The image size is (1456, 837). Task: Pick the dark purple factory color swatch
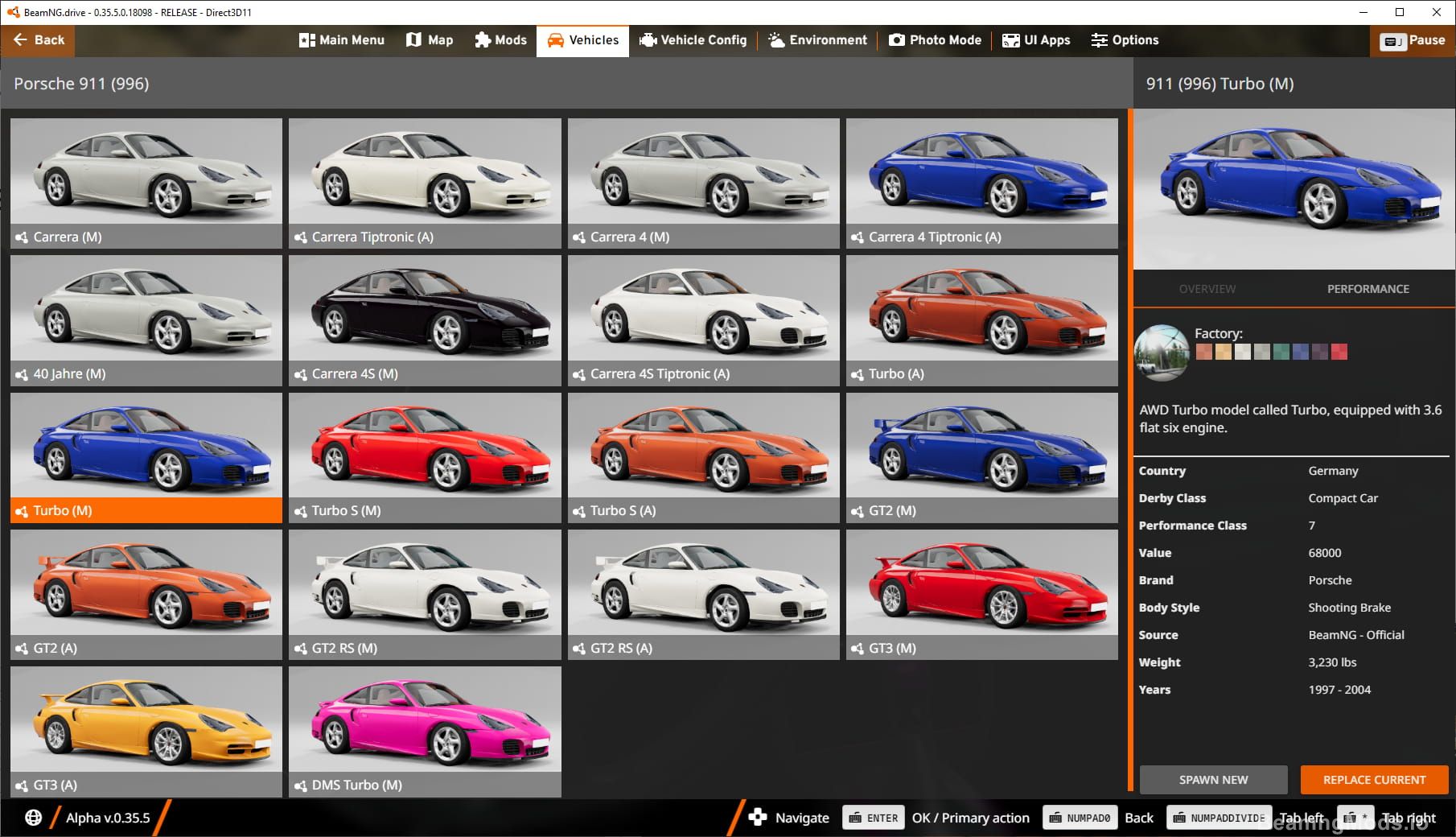(x=1319, y=352)
